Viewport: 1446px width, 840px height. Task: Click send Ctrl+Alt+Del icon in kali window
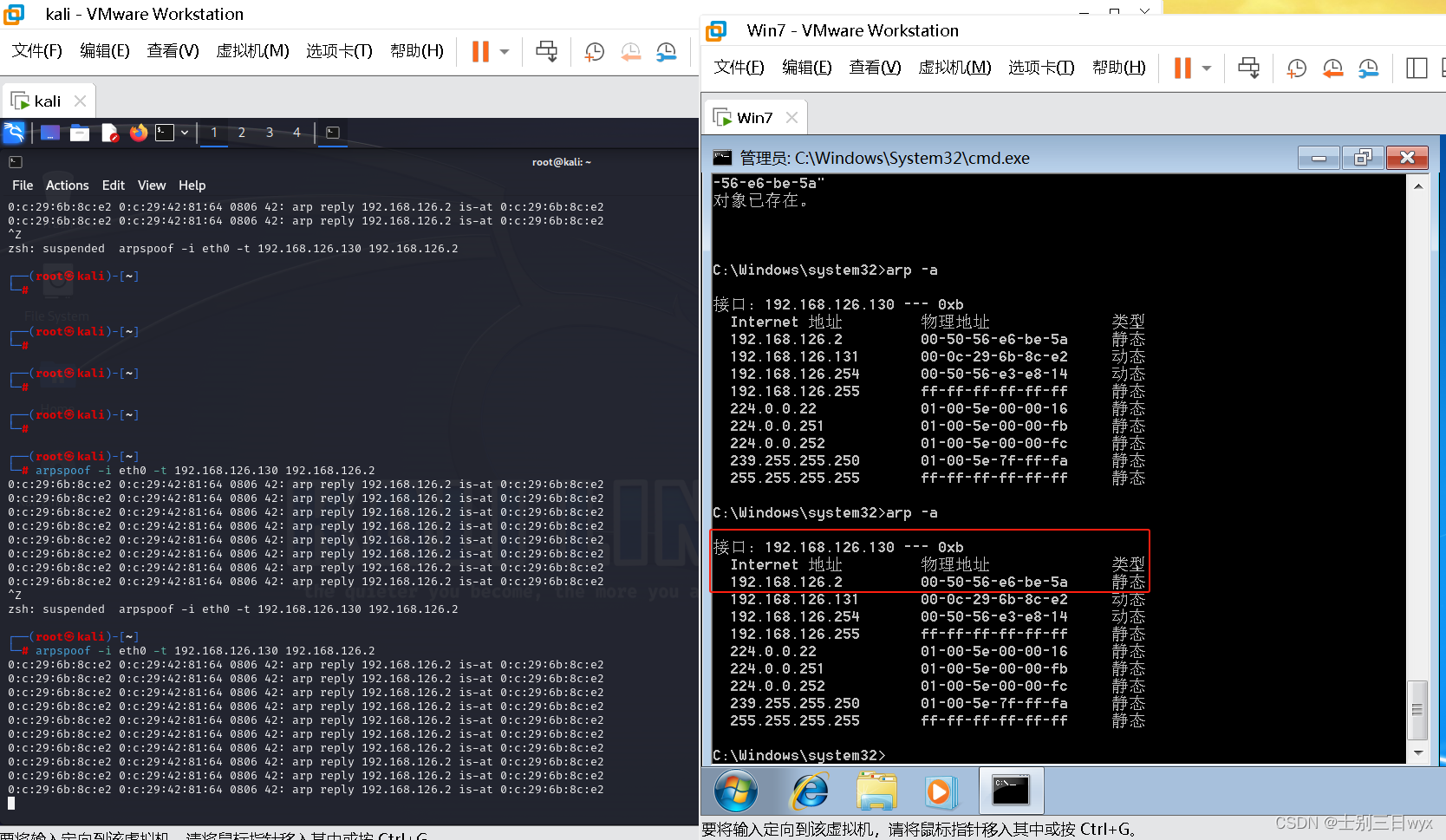[x=547, y=52]
